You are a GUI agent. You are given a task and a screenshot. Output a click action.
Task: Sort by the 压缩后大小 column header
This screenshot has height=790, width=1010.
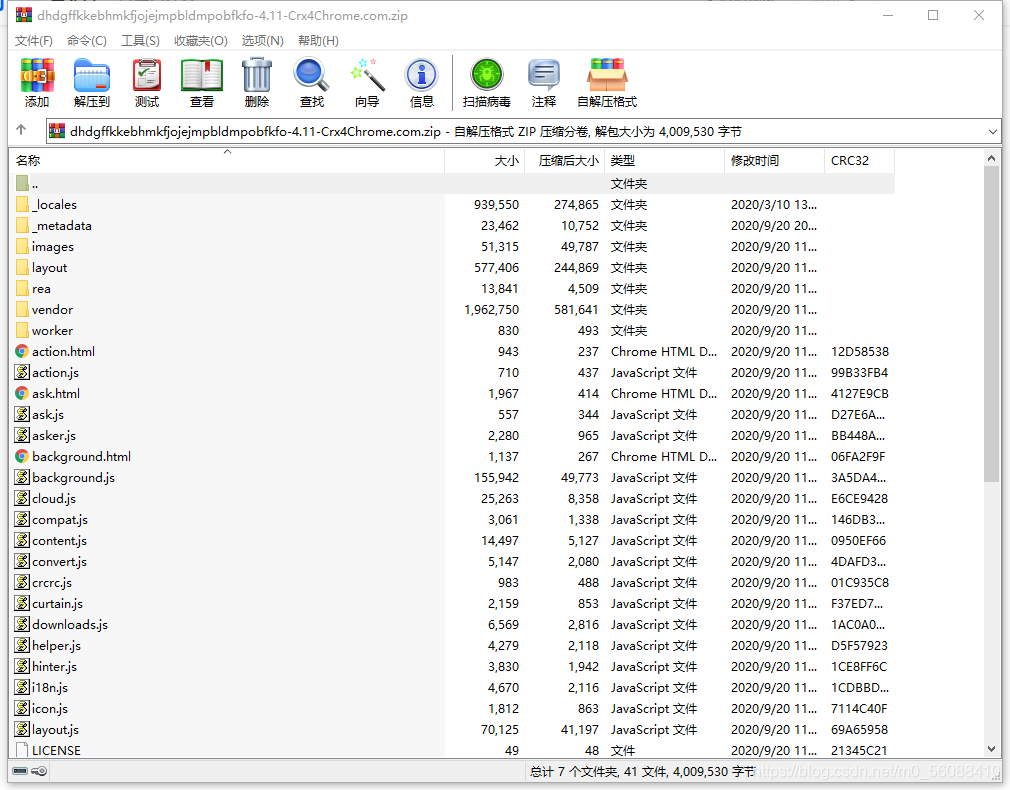[564, 160]
